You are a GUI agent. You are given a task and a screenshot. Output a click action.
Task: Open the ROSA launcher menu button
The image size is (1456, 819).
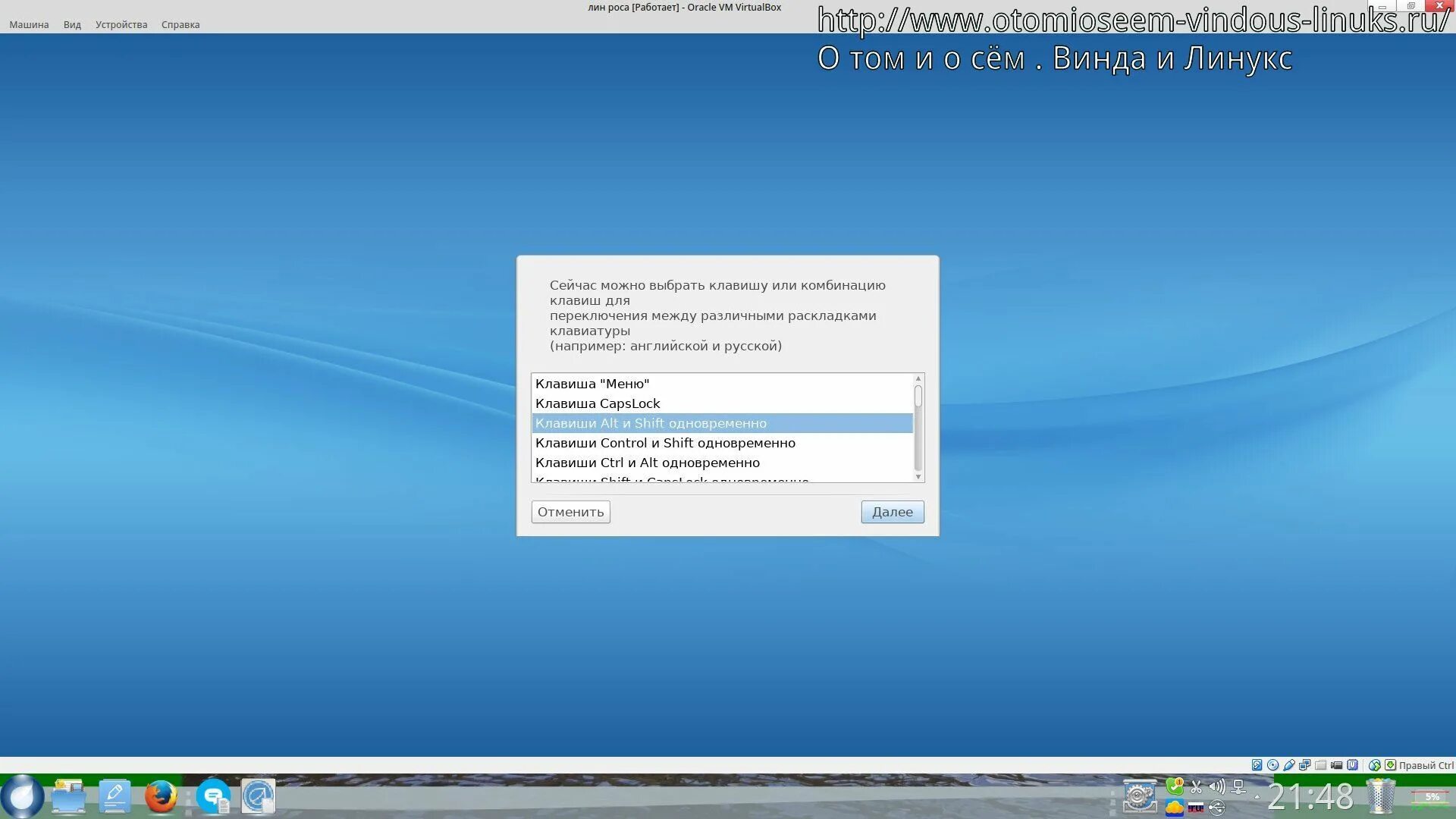[x=23, y=797]
